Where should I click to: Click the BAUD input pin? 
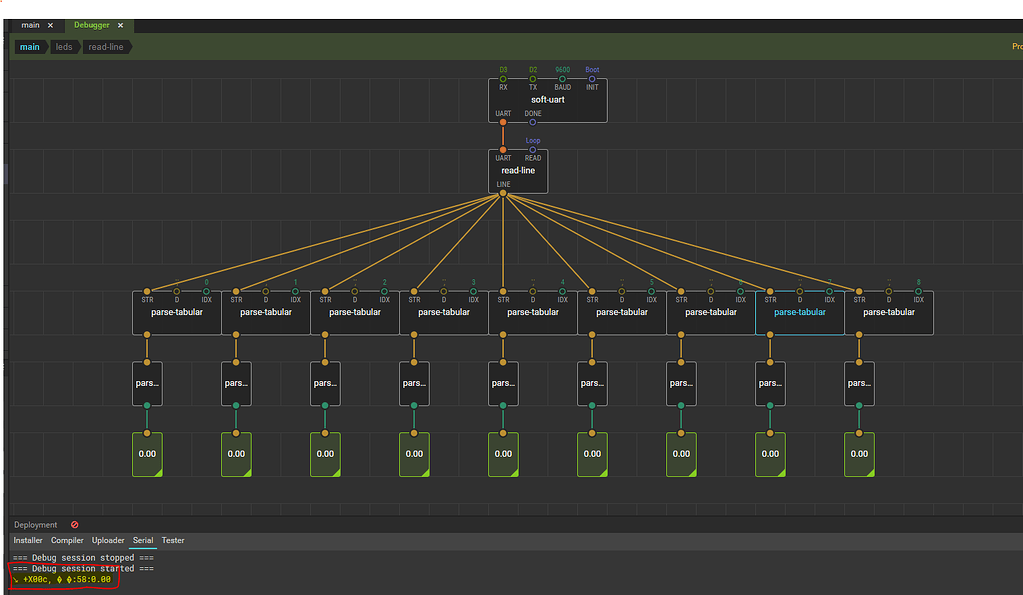click(x=562, y=78)
